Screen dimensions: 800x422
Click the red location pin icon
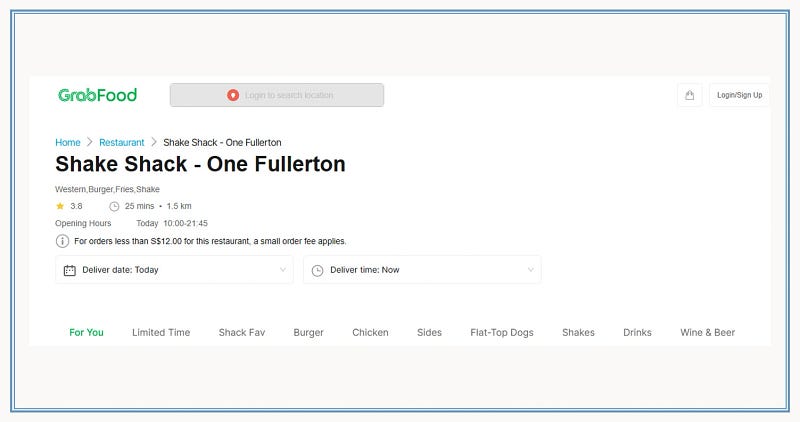pyautogui.click(x=233, y=95)
